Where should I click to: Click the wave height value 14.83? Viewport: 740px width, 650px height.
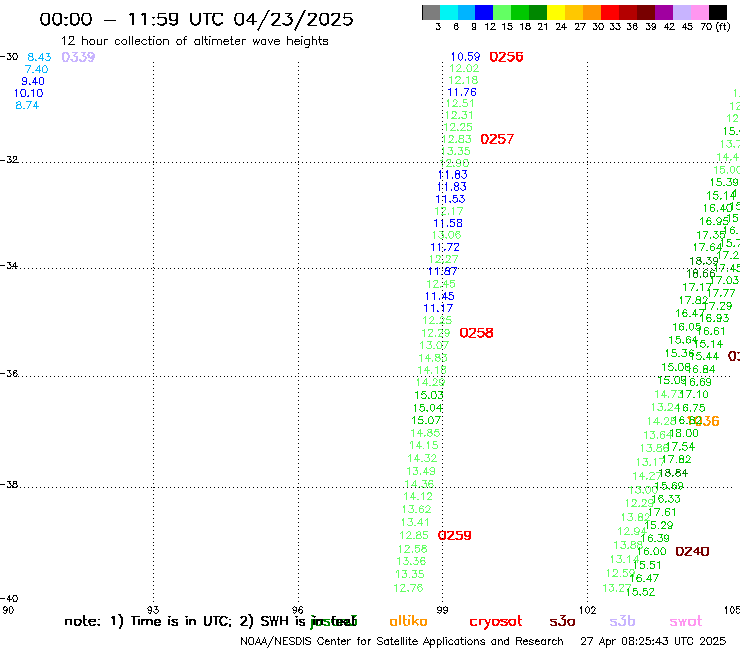[x=433, y=358]
